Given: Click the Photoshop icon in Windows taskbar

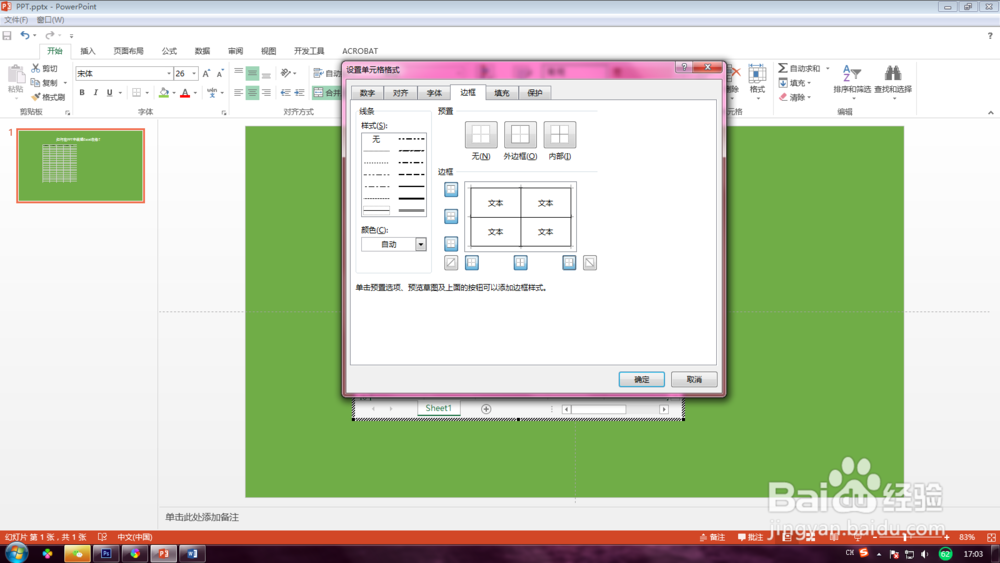Looking at the screenshot, I should [x=106, y=553].
